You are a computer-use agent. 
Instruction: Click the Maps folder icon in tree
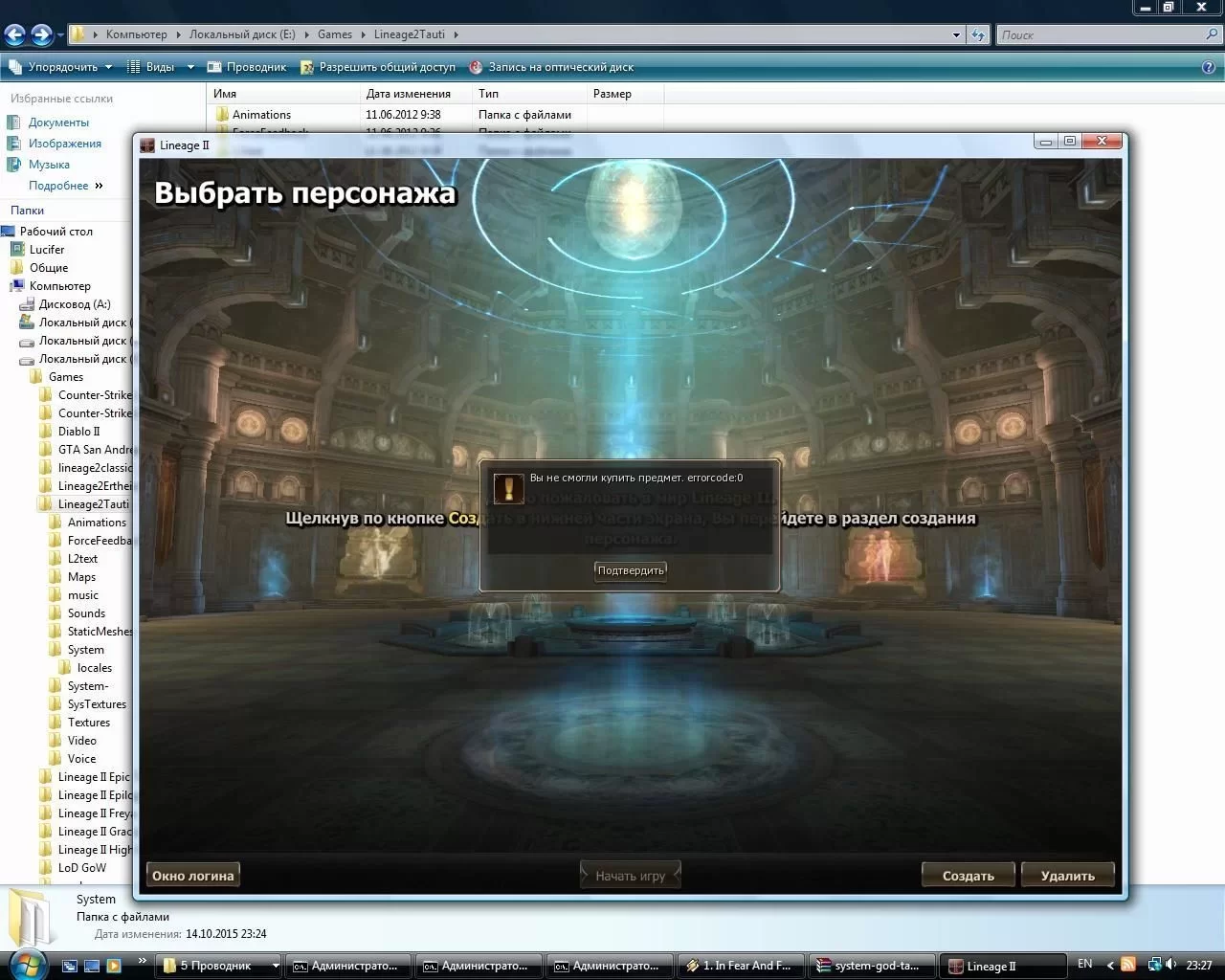(x=56, y=577)
